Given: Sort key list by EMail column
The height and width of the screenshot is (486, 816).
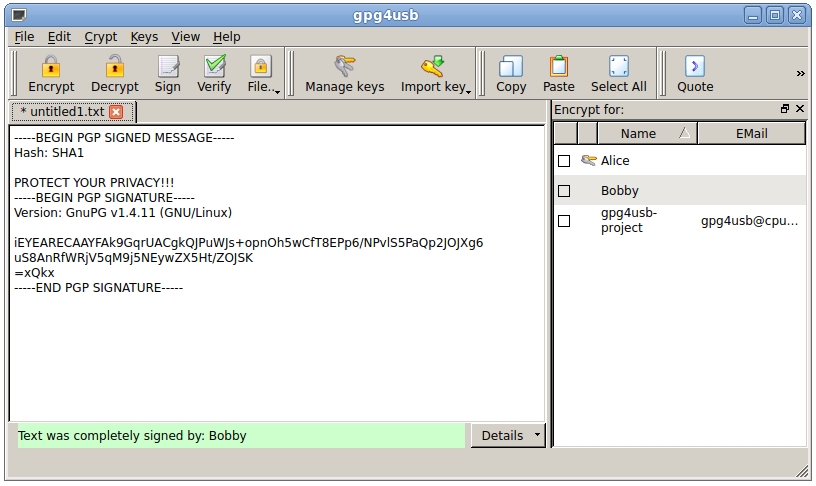Looking at the screenshot, I should [751, 134].
